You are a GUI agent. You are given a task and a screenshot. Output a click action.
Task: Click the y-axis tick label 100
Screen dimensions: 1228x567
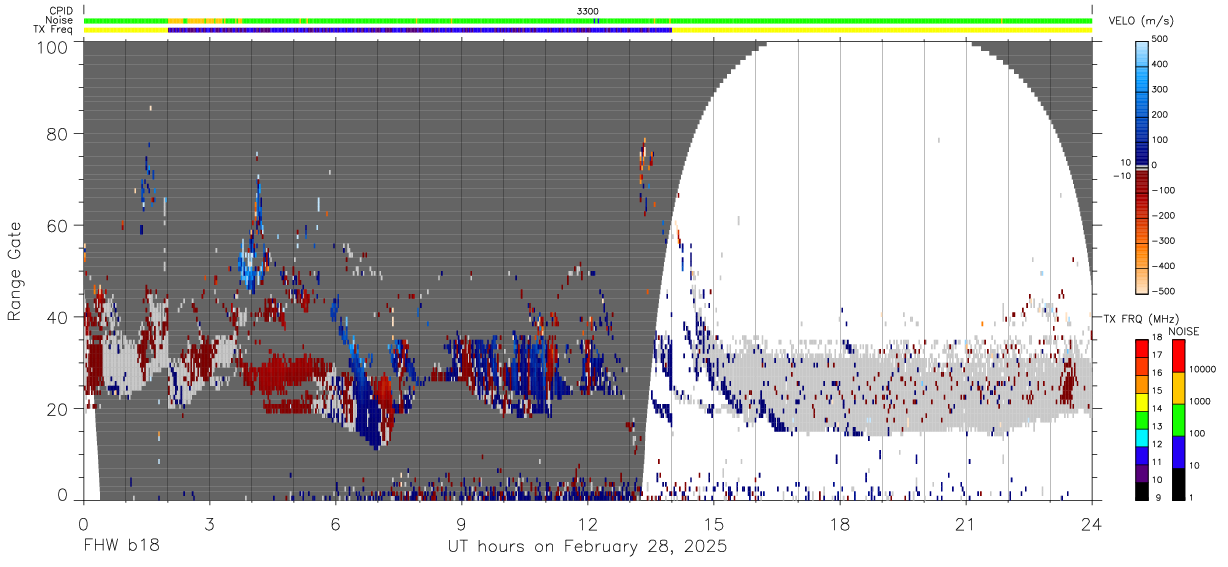coord(54,47)
